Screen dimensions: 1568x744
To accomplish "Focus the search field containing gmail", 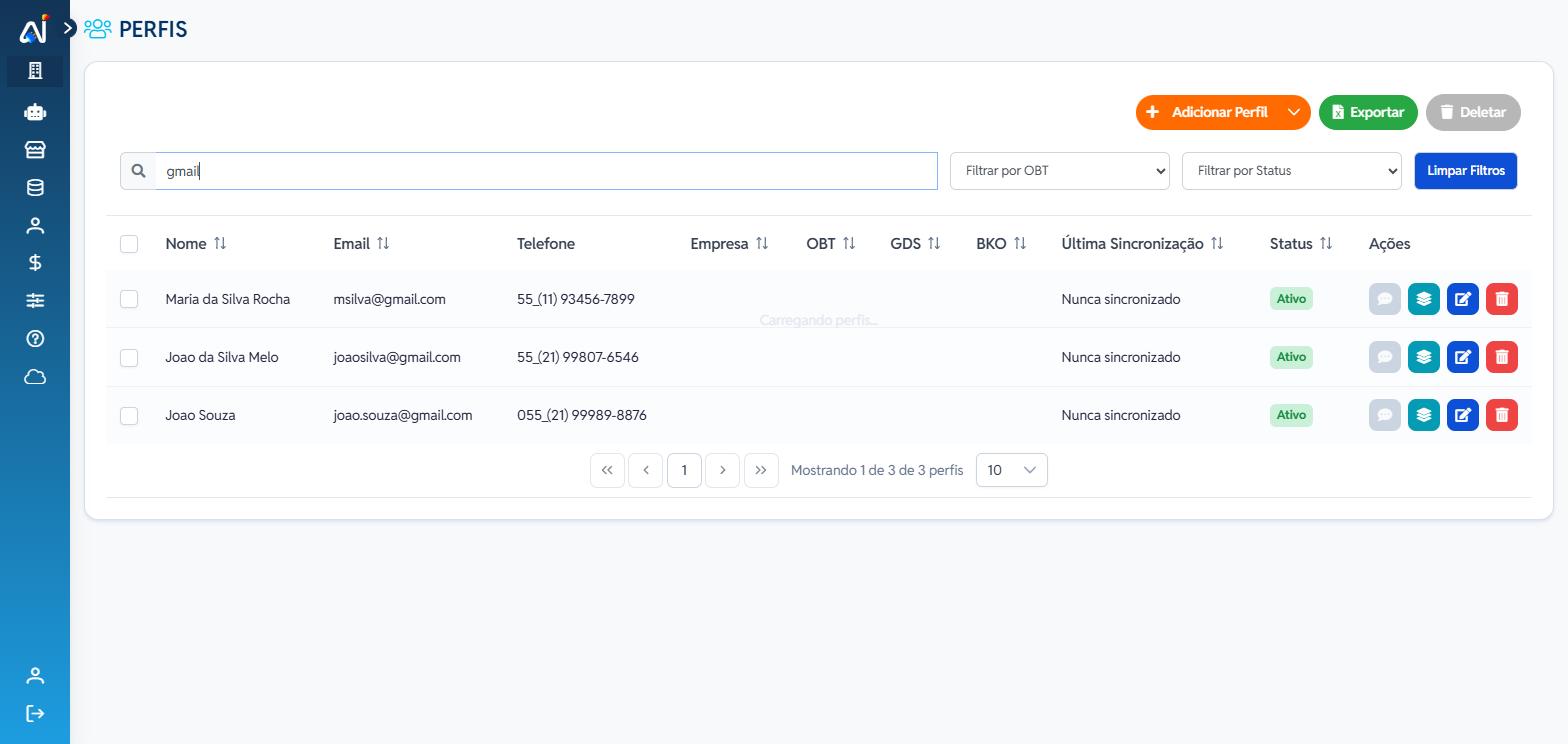I will coord(546,171).
